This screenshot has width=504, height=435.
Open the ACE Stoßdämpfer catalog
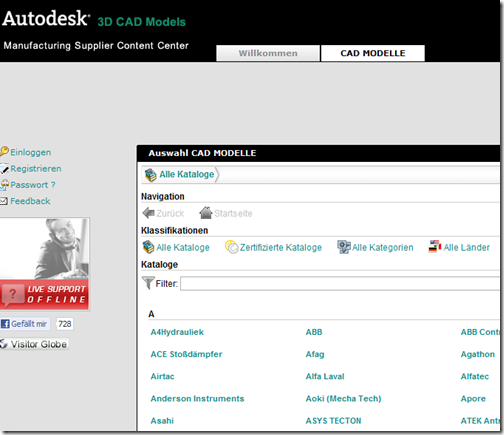186,354
